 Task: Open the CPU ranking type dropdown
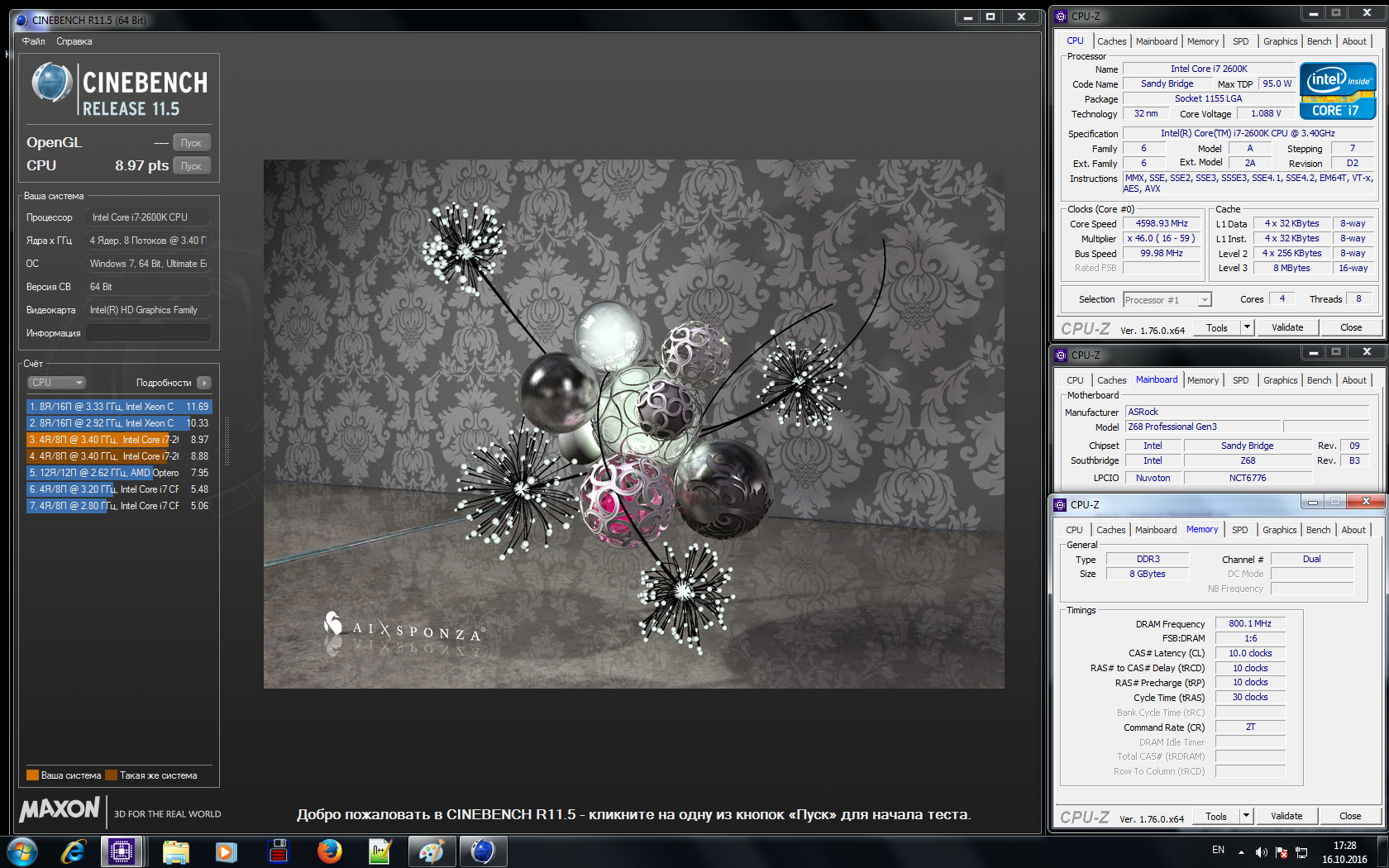coord(57,383)
